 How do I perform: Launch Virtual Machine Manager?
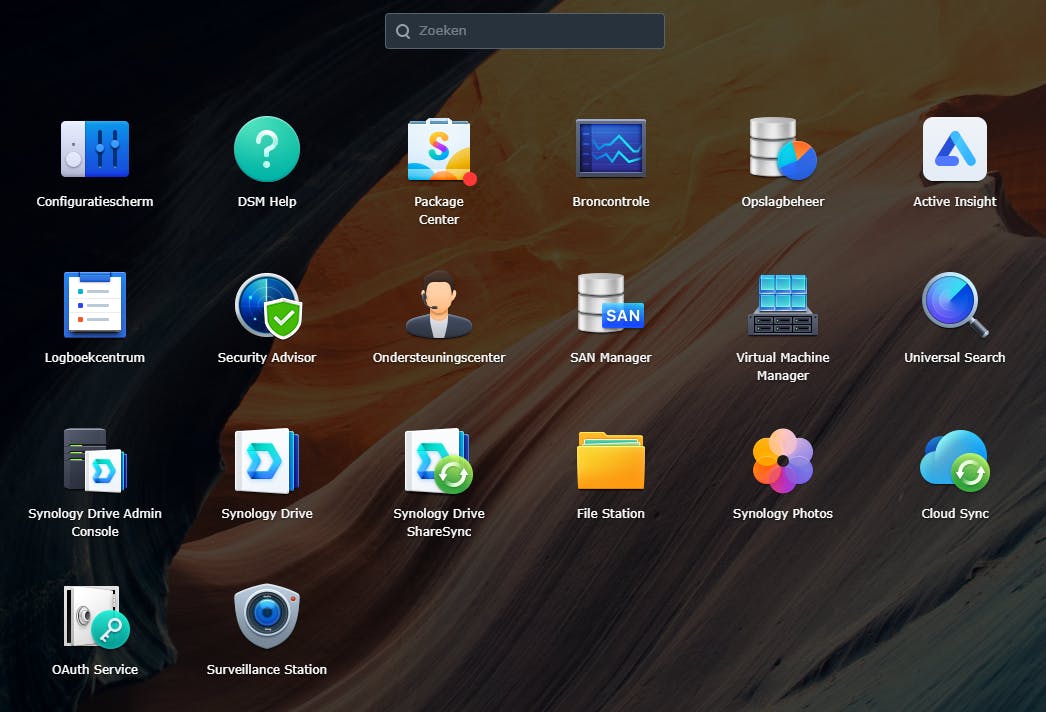782,304
